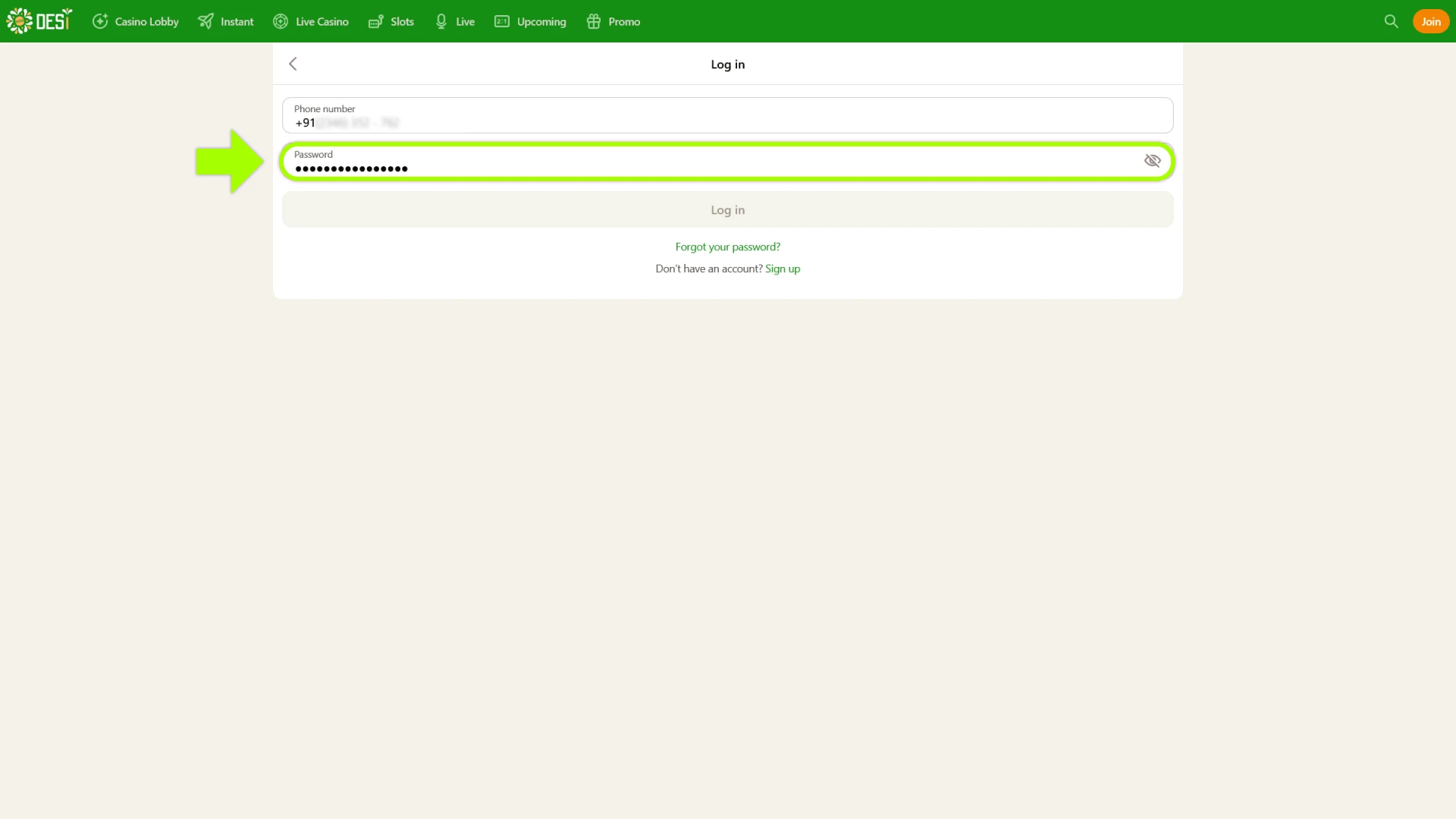Select the Promo menu item

point(624,21)
